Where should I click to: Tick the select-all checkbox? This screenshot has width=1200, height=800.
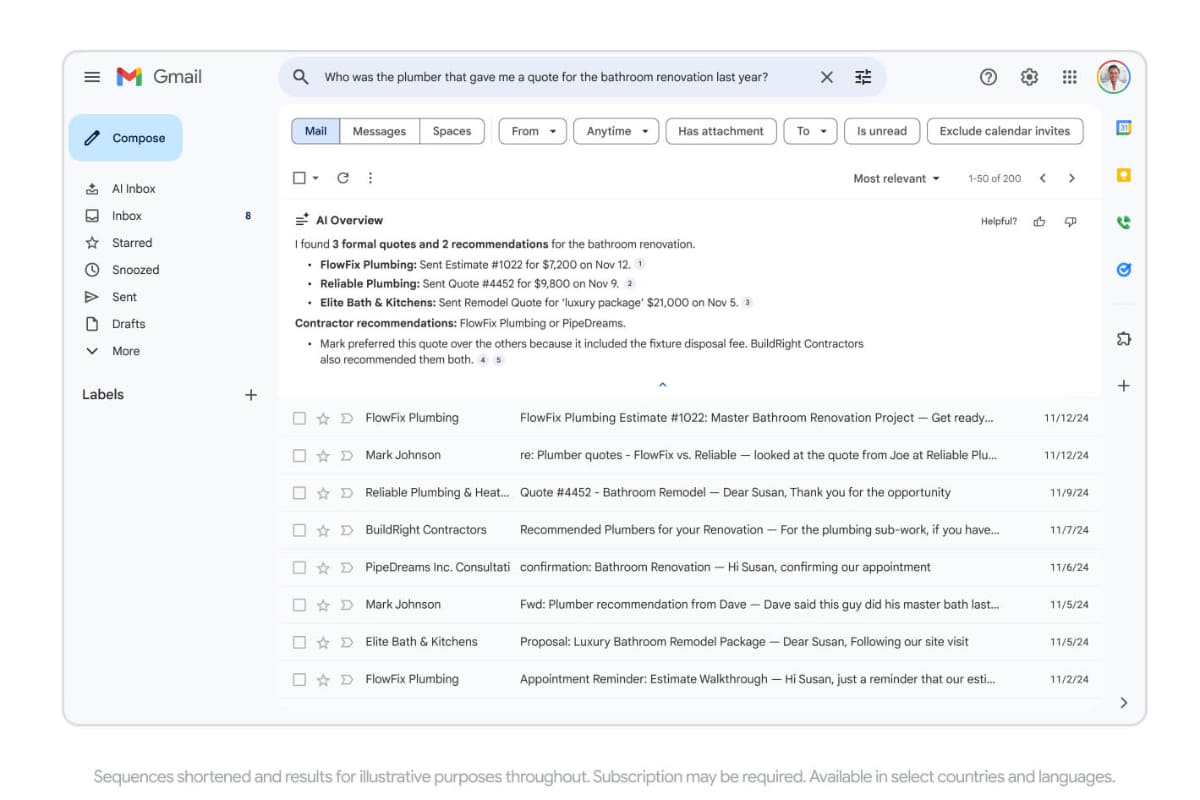[x=299, y=178]
